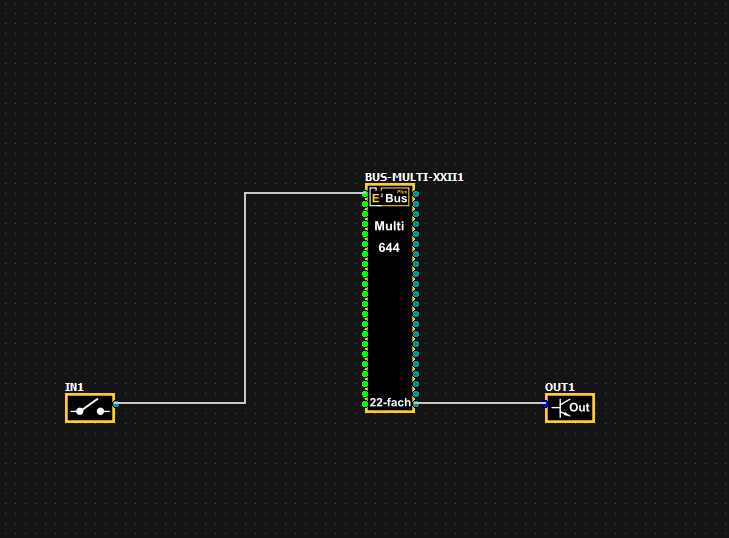Click the E Bus Plus logo
Image resolution: width=729 pixels, height=538 pixels.
pyautogui.click(x=390, y=198)
